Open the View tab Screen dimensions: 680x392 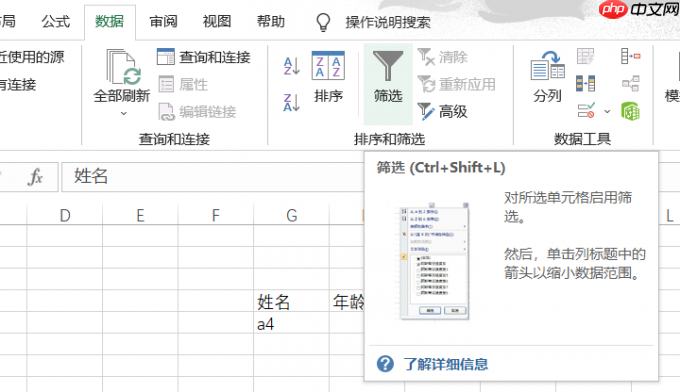click(217, 21)
